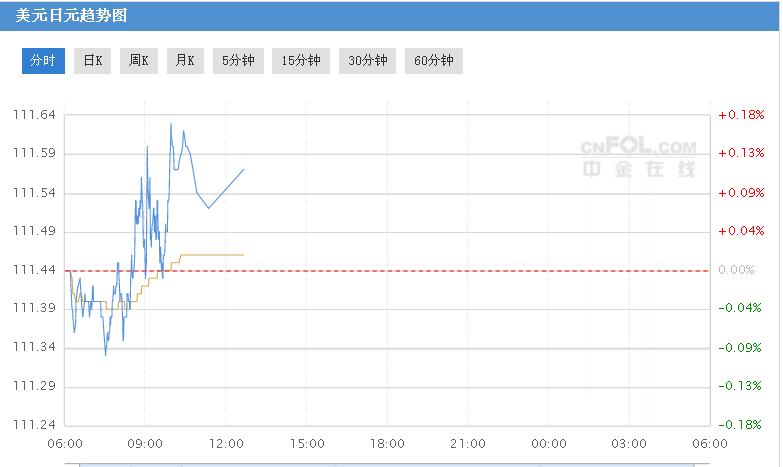Screen dimensions: 783x467
Task: Switch to the 日K tab
Action: [x=92, y=61]
